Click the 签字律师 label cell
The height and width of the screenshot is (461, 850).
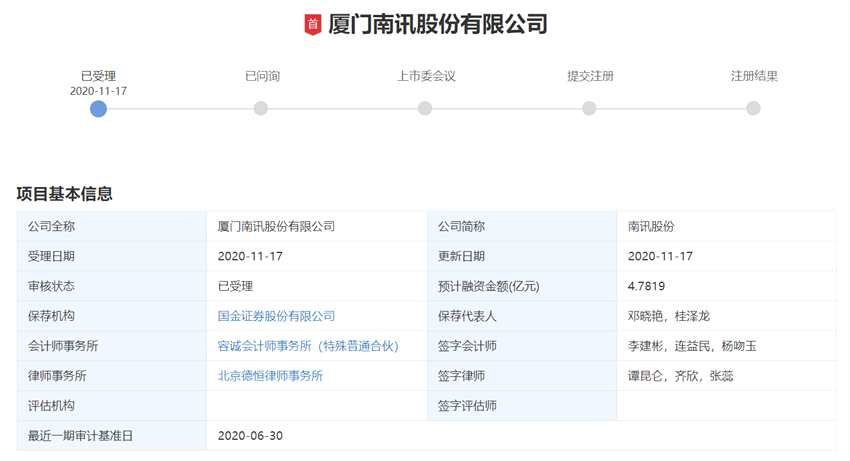click(523, 376)
